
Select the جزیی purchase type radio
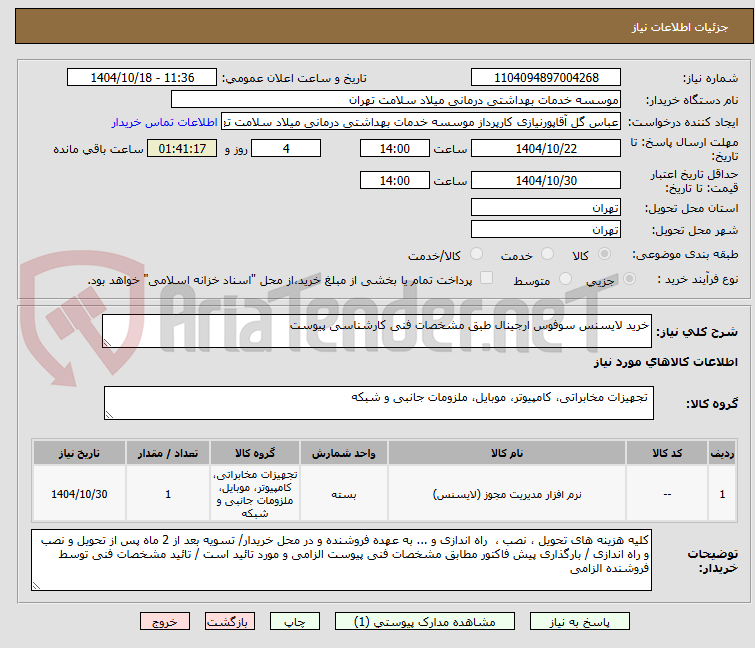(x=629, y=279)
